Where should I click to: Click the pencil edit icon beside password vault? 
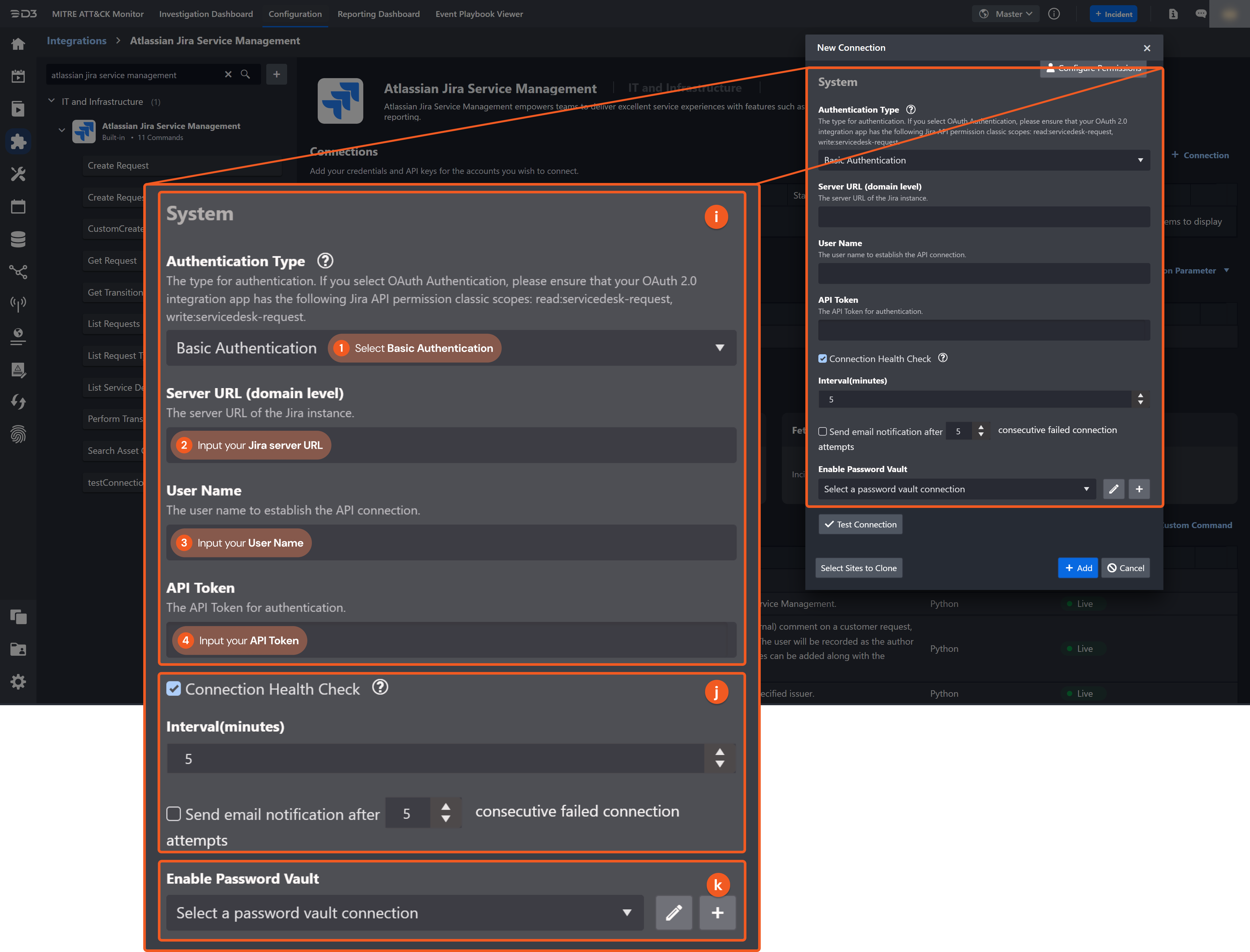(x=1113, y=489)
